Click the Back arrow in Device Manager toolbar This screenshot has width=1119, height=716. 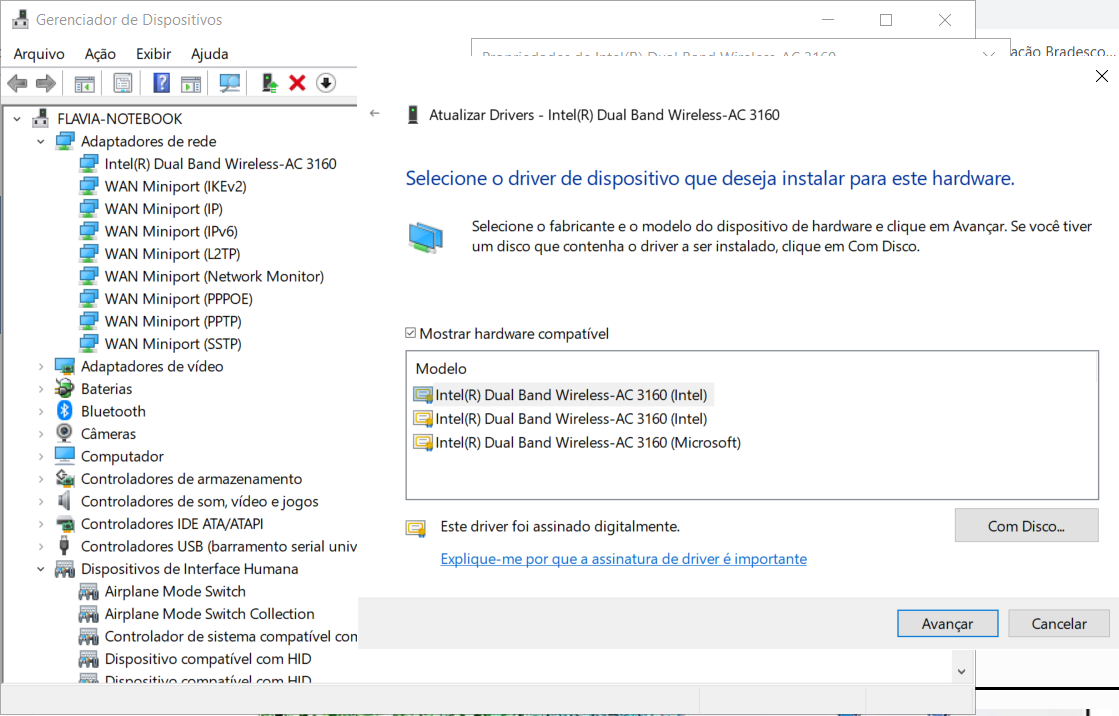pos(17,84)
